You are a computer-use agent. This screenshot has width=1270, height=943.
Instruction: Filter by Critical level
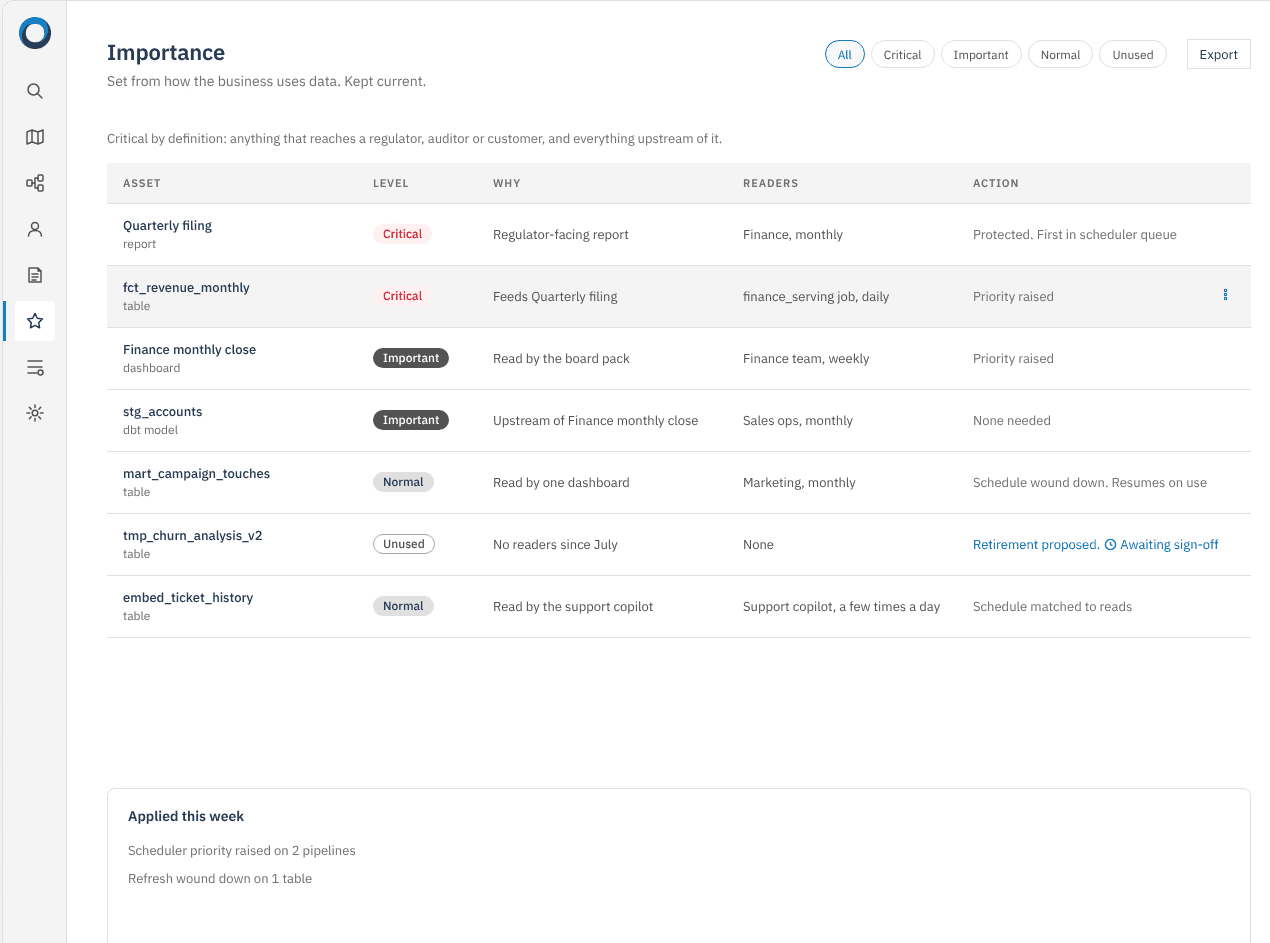(x=902, y=55)
